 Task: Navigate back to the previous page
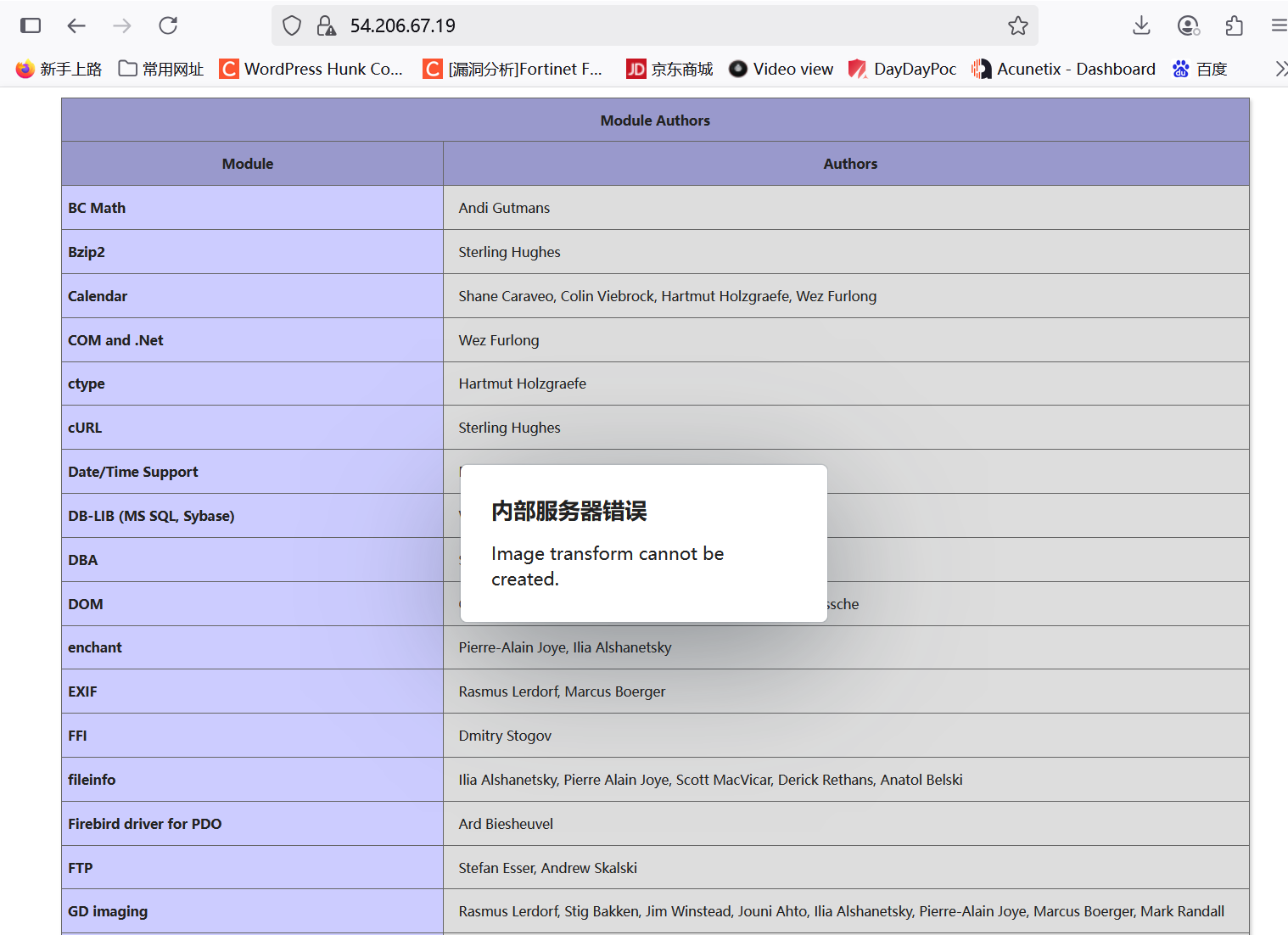[76, 25]
